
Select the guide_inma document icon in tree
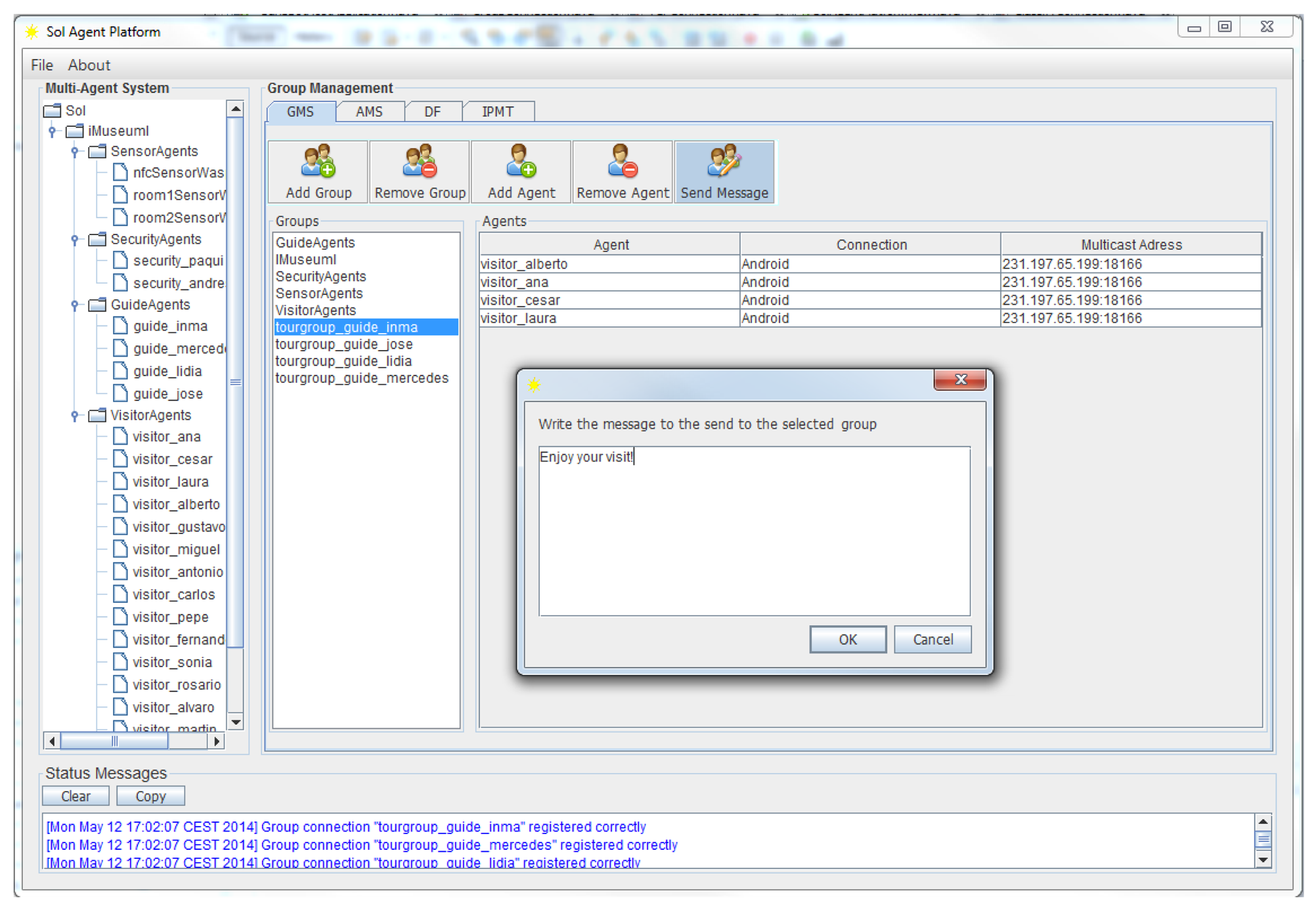pyautogui.click(x=120, y=326)
